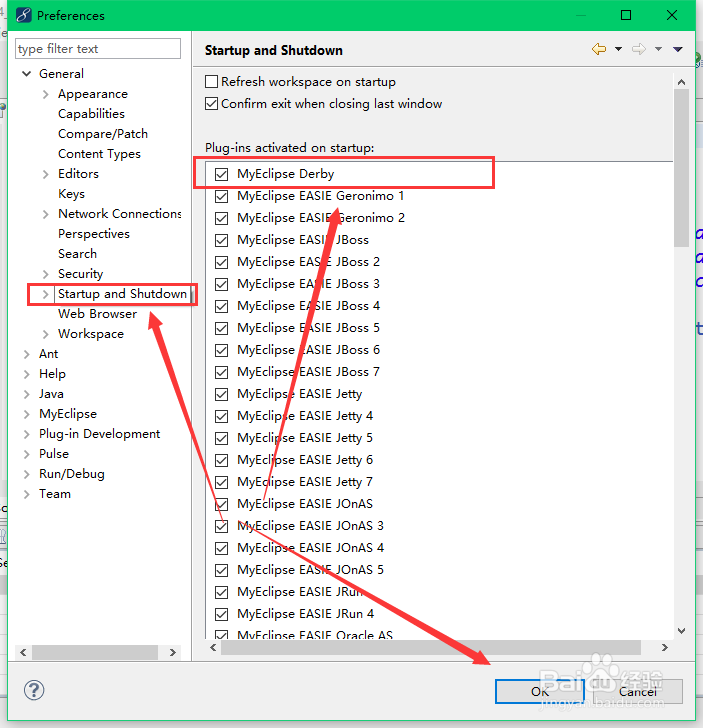The image size is (703, 728).
Task: Click the MyEclipse app icon in title bar
Action: 24,15
